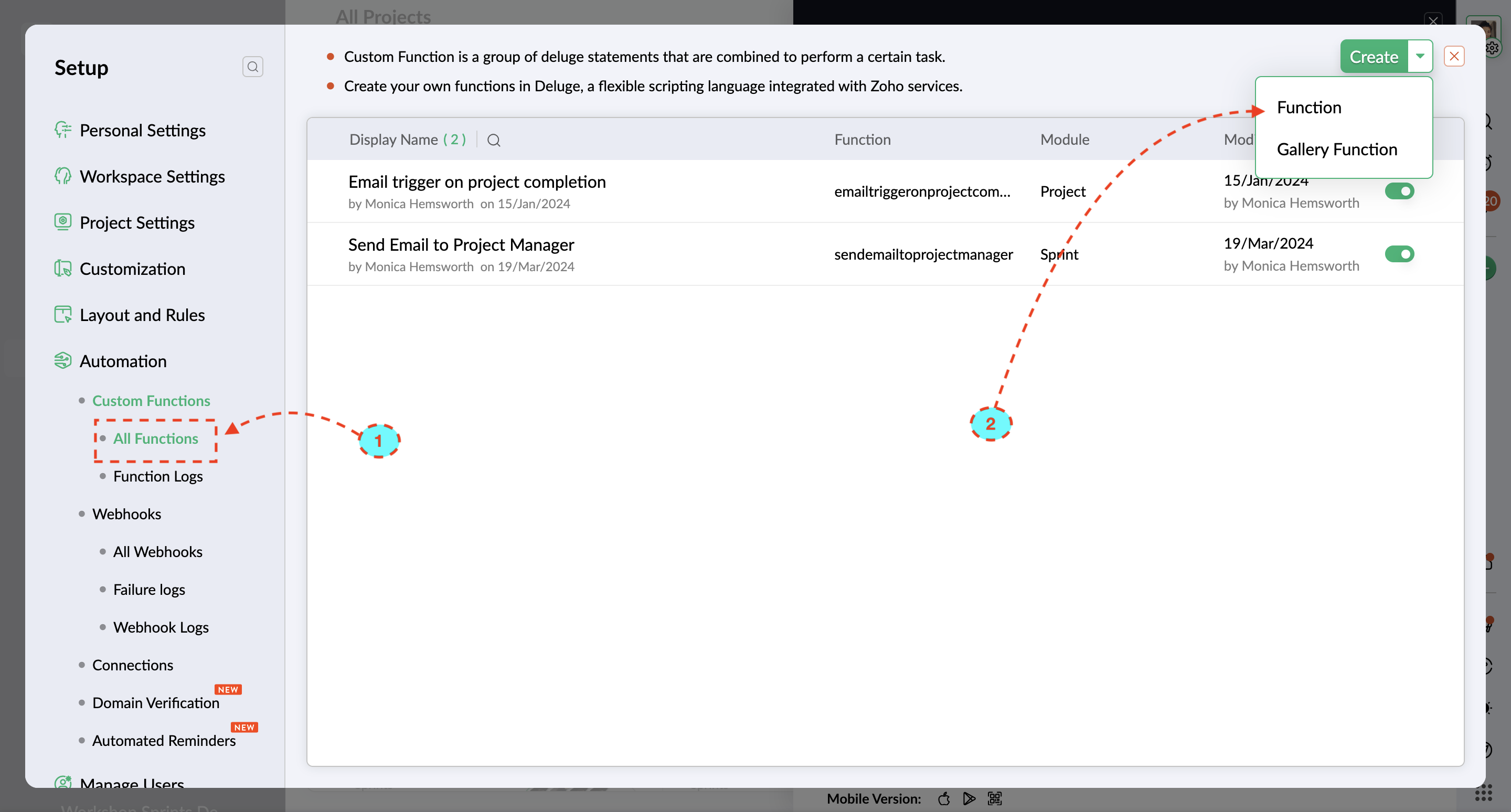
Task: Select Function from the Create menu
Action: pos(1308,108)
